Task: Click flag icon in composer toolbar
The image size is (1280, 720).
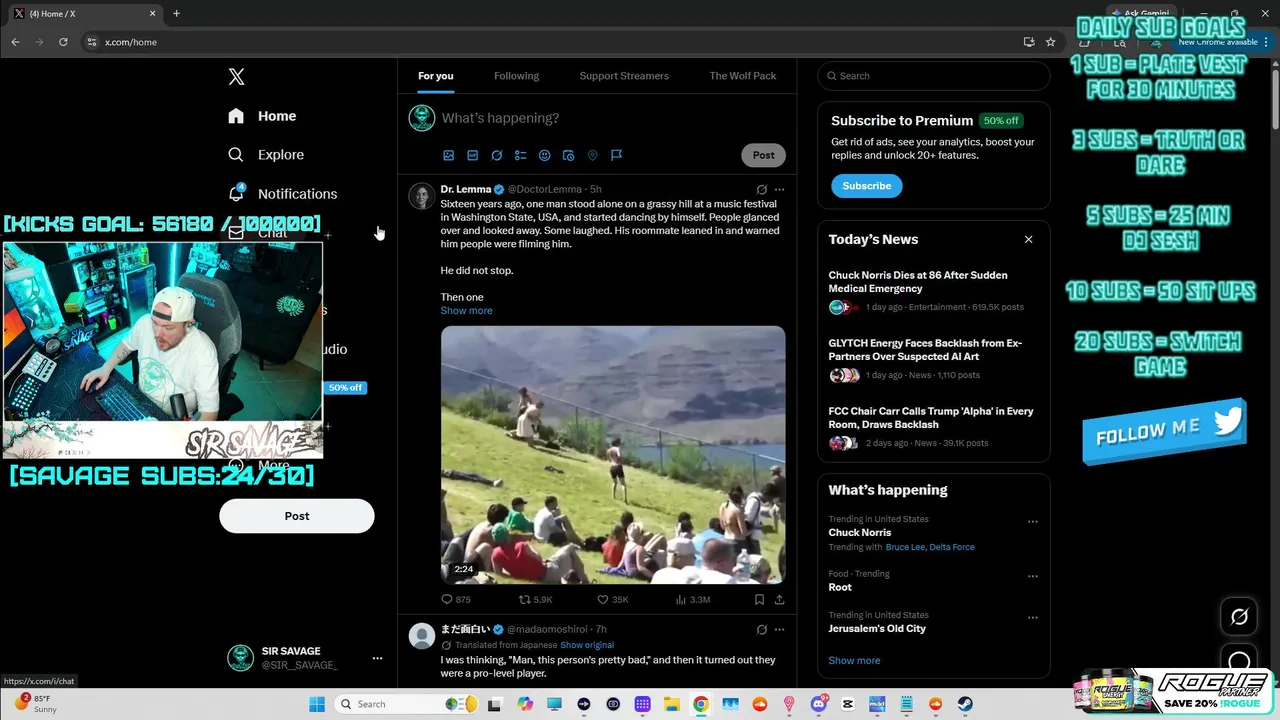Action: [x=617, y=155]
